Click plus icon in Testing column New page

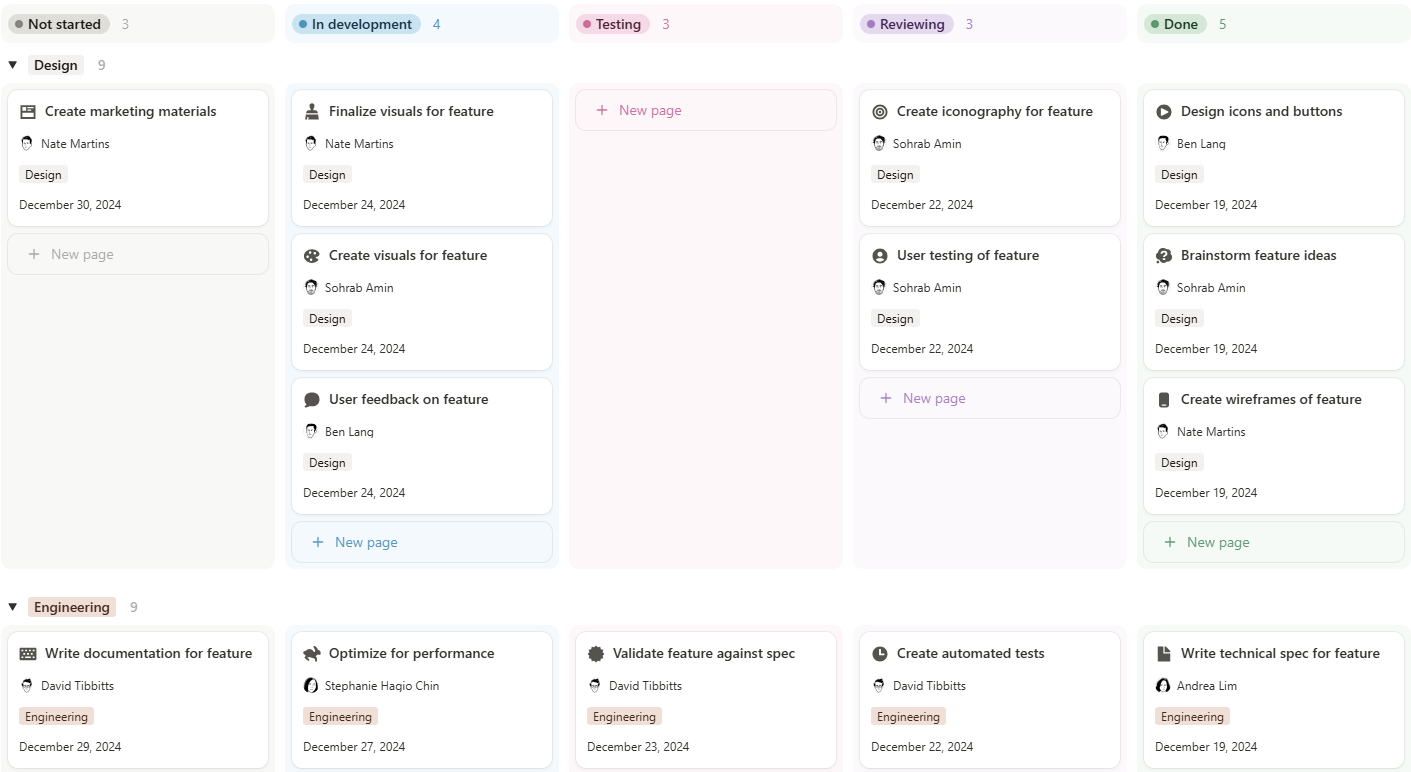(x=602, y=110)
